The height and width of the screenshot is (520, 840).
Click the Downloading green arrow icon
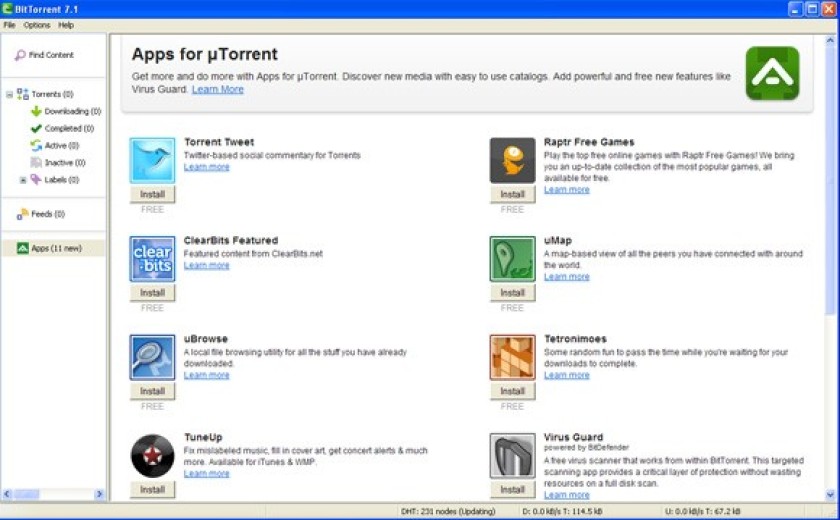(x=36, y=111)
